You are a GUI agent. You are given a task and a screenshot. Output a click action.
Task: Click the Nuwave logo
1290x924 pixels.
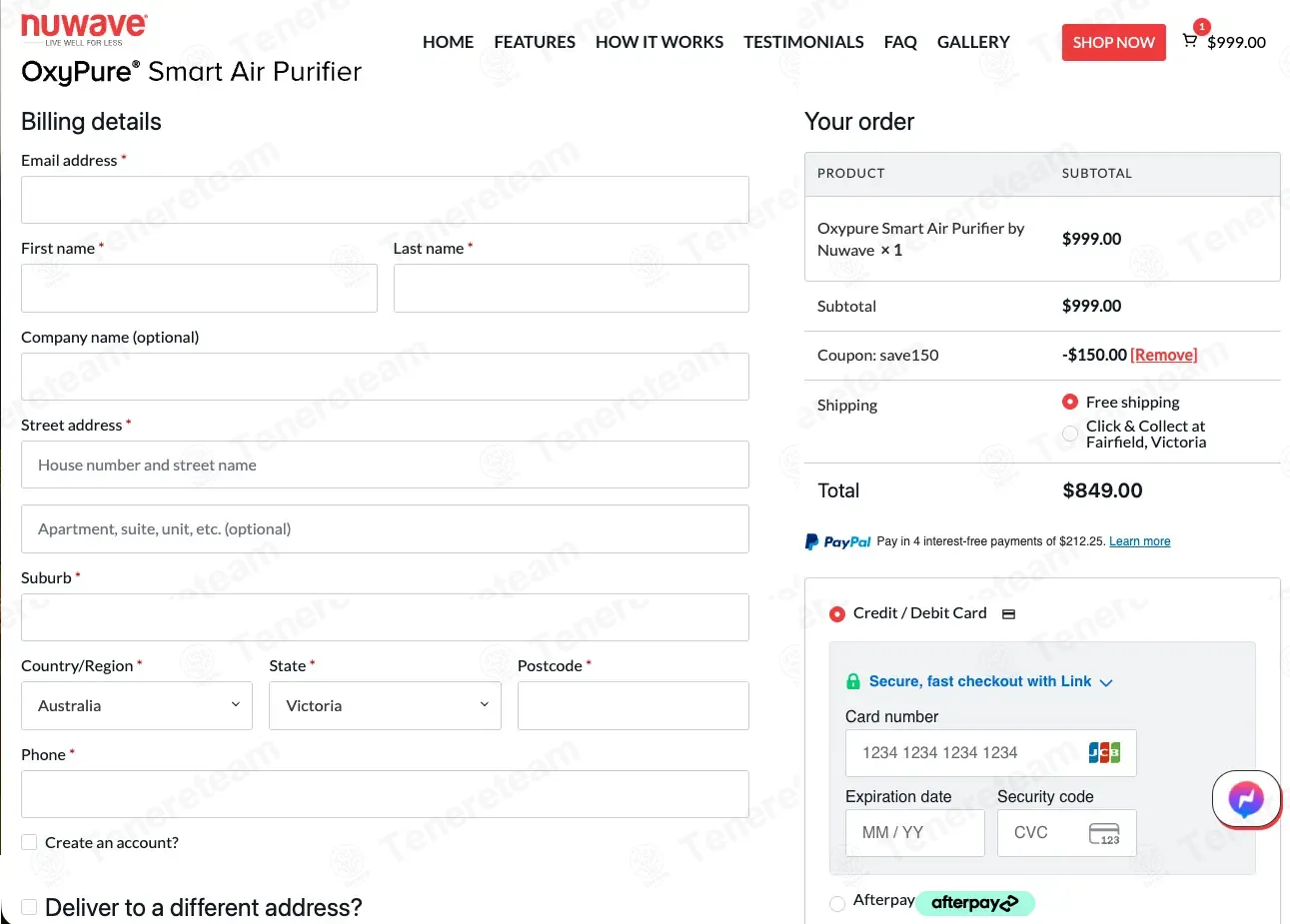[85, 30]
